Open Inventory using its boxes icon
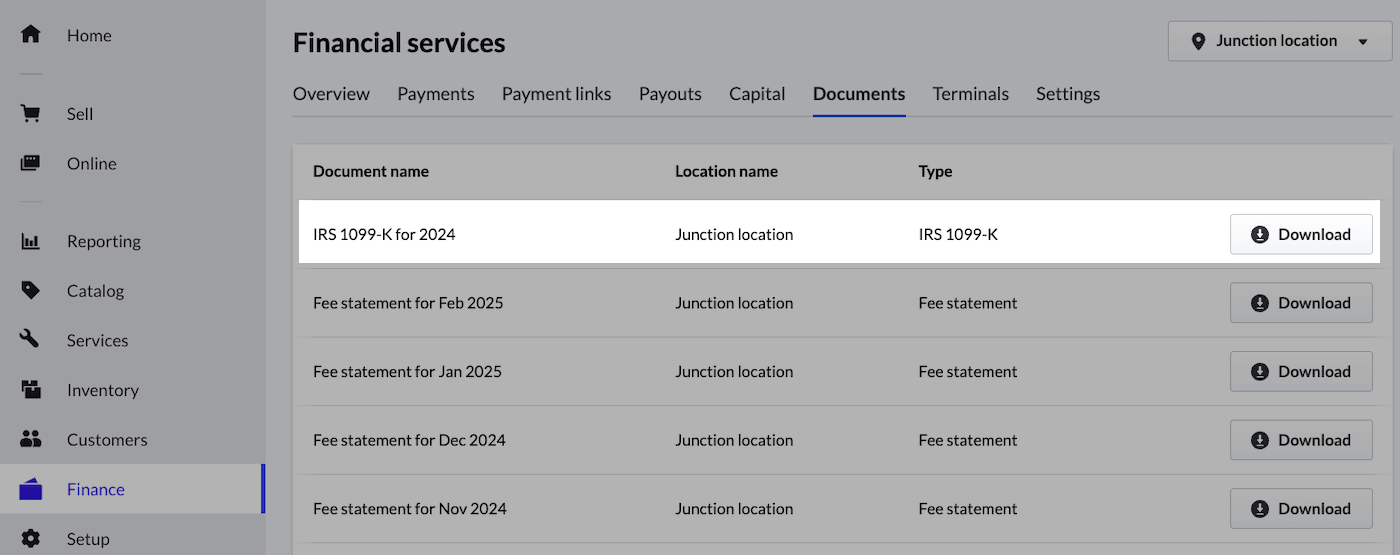Screen dimensions: 1400x555 31,390
